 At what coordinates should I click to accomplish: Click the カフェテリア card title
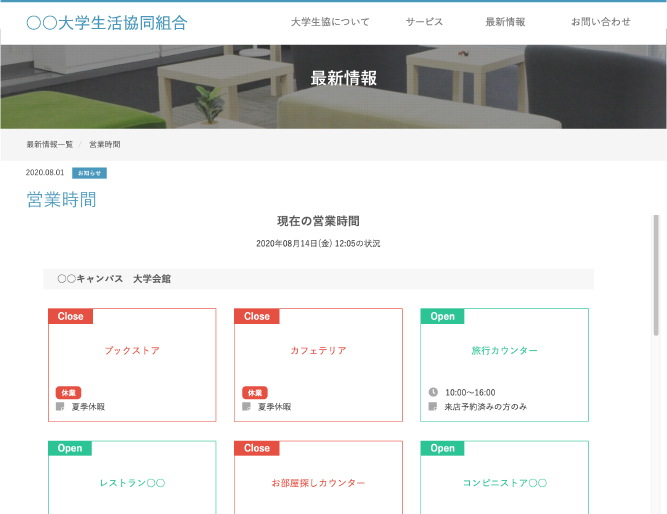point(318,351)
